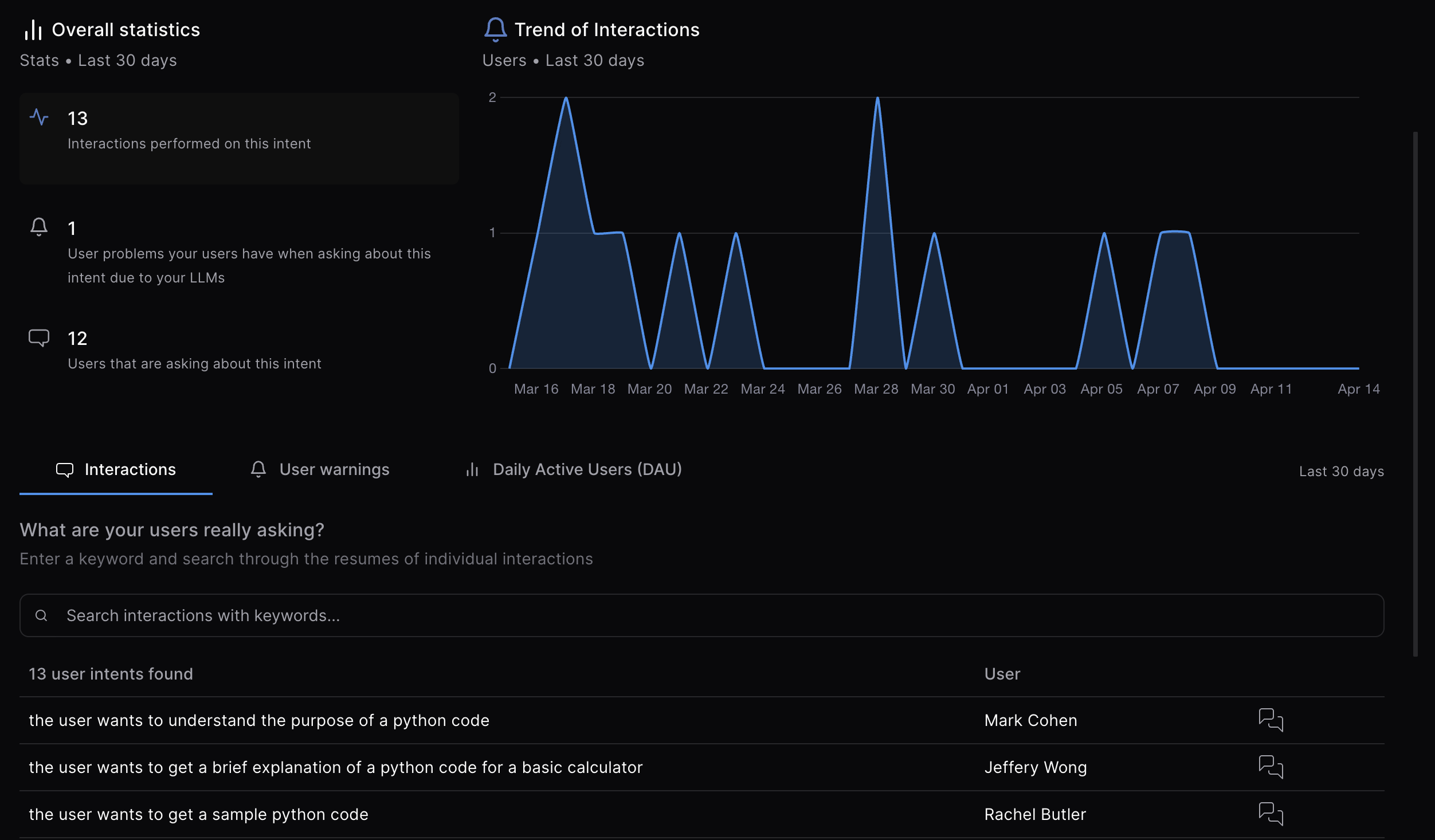Open Jeffery Wong's conversation icon

pyautogui.click(x=1271, y=767)
